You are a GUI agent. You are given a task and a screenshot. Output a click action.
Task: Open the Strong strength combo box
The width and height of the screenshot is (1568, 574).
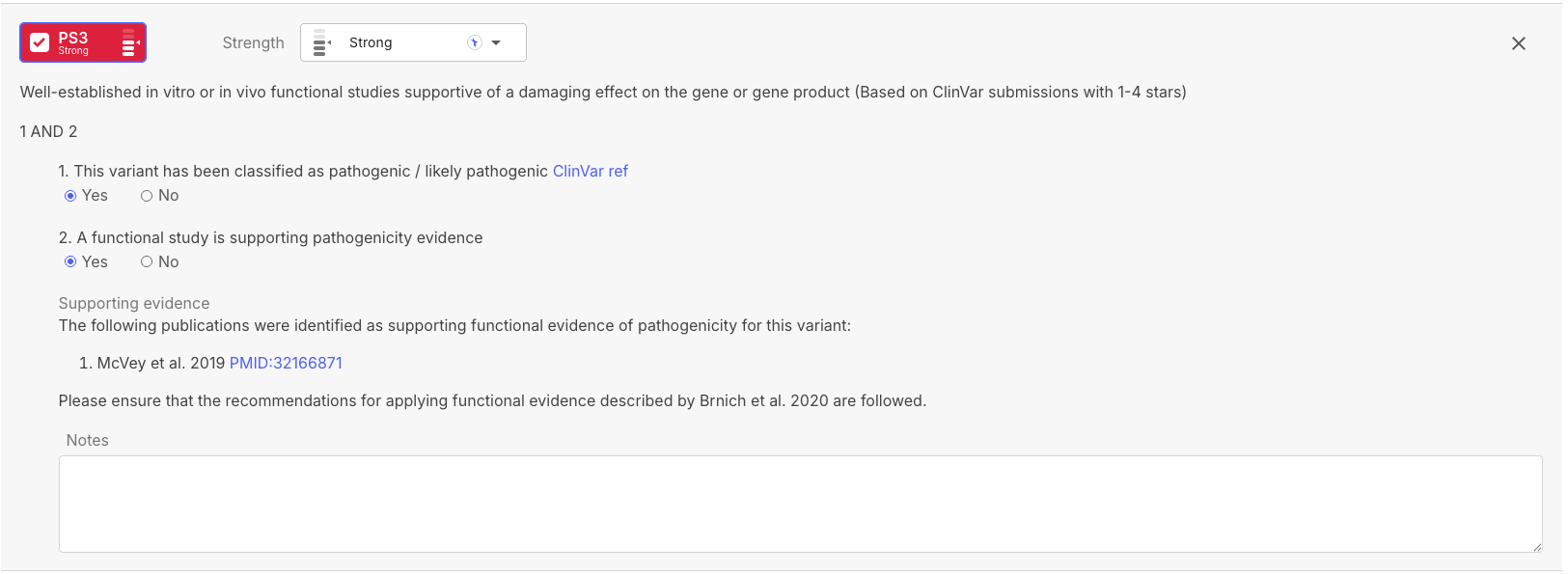point(413,42)
